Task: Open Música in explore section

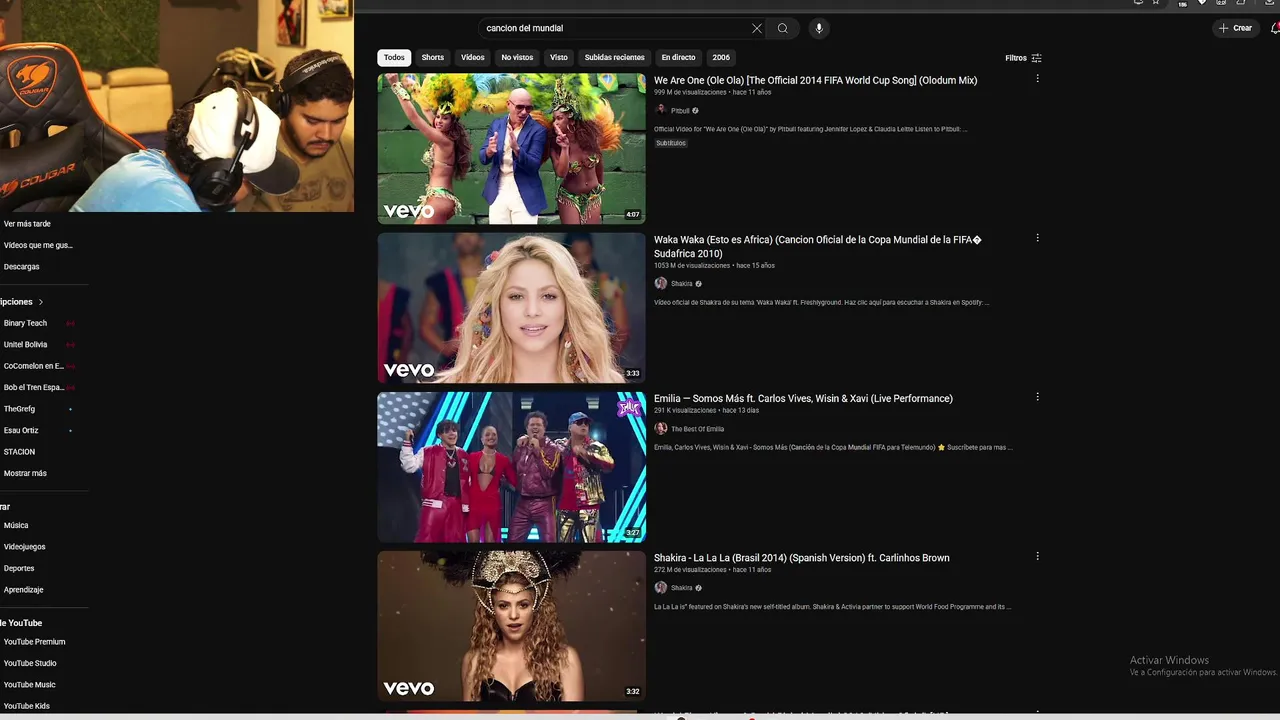Action: [16, 525]
